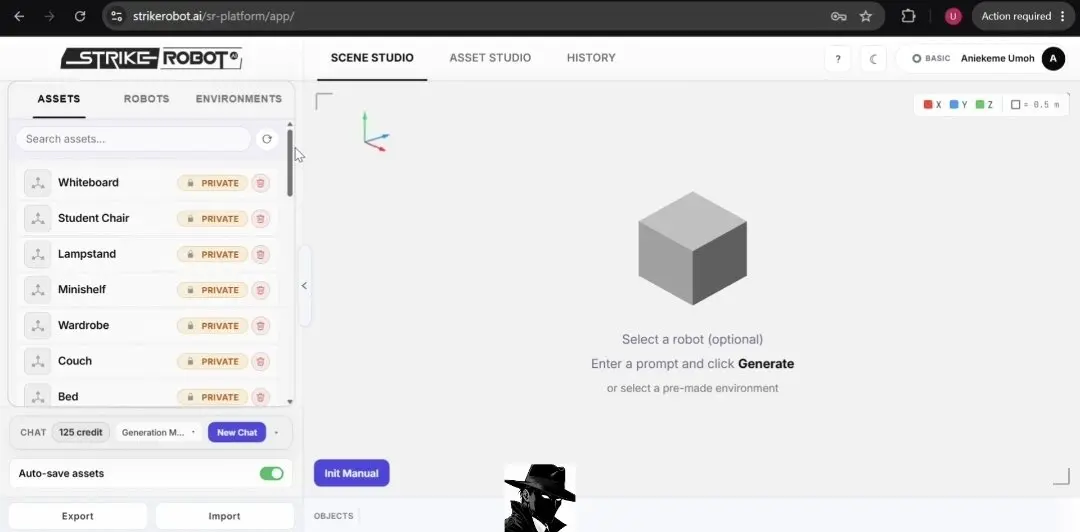Switch to the Asset Studio tab
The width and height of the screenshot is (1080, 532).
(490, 58)
